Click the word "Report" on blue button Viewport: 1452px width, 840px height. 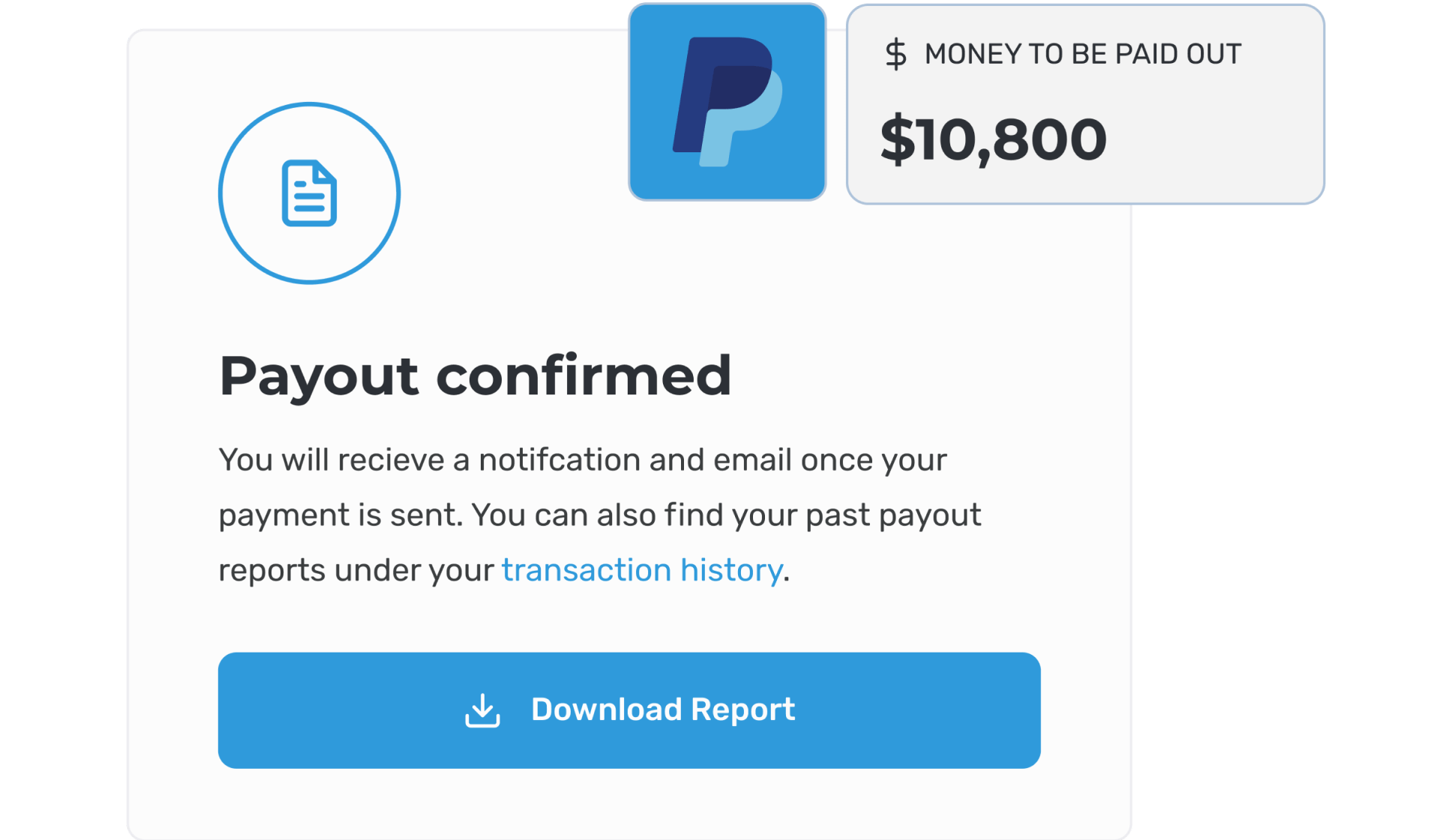pyautogui.click(x=742, y=709)
